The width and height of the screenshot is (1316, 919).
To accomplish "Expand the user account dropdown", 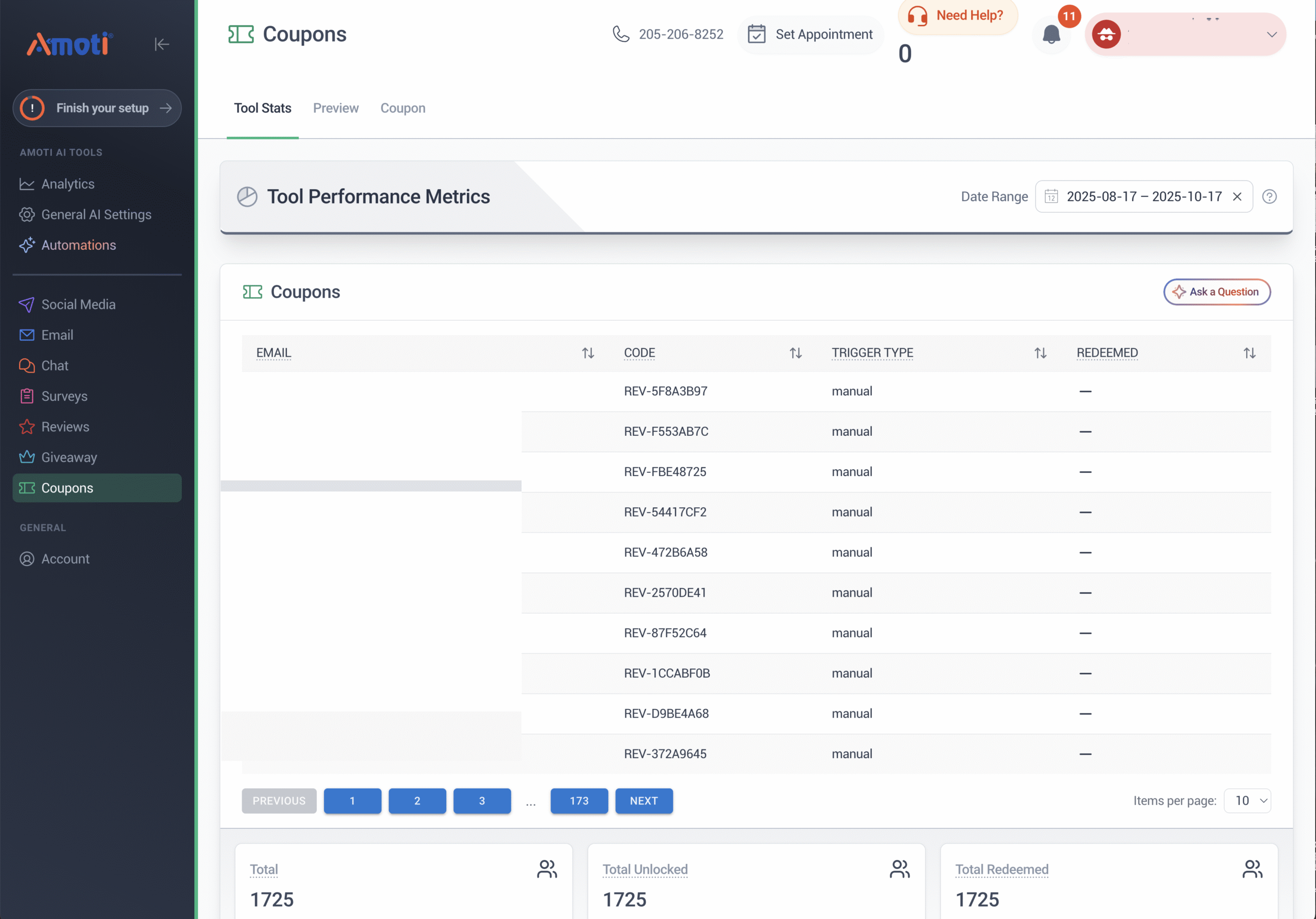I will pos(1271,34).
